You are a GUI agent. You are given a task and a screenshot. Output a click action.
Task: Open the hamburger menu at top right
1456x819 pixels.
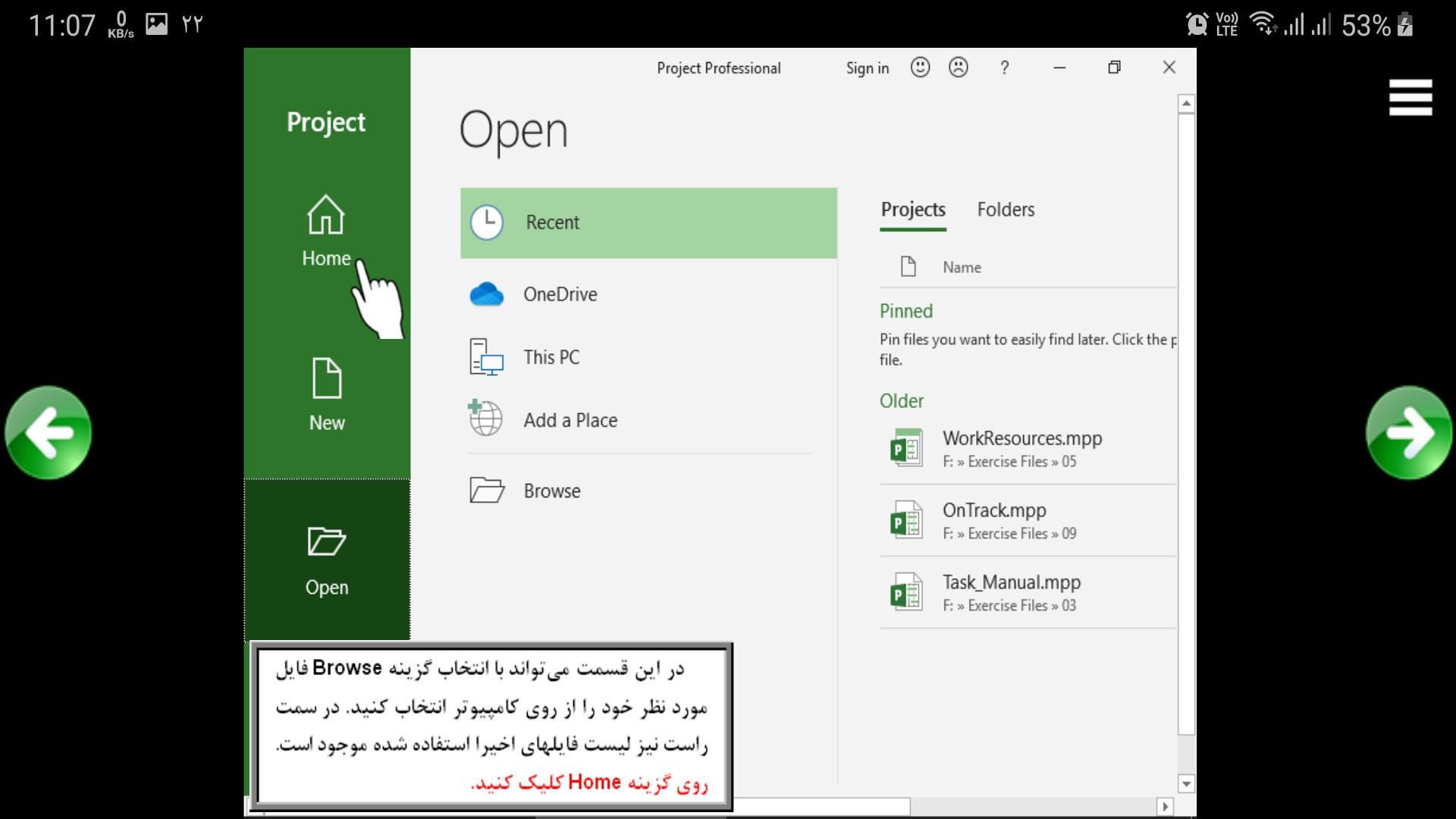(x=1410, y=98)
